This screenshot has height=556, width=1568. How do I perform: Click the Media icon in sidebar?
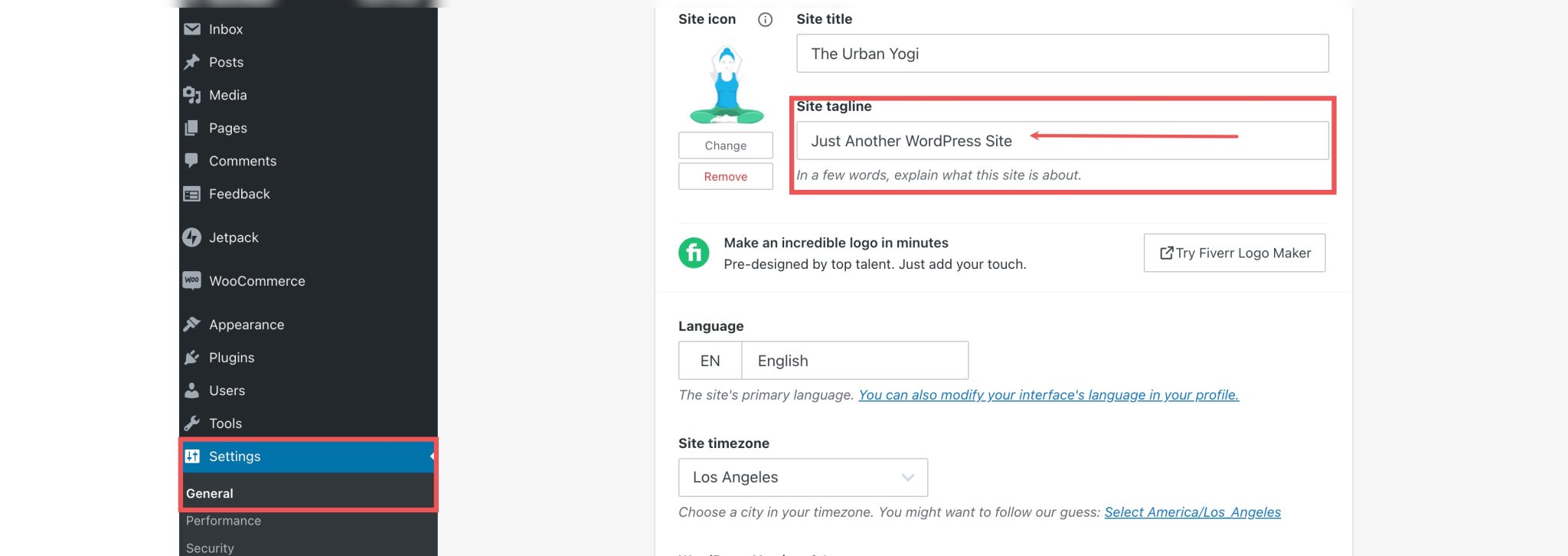click(x=191, y=95)
